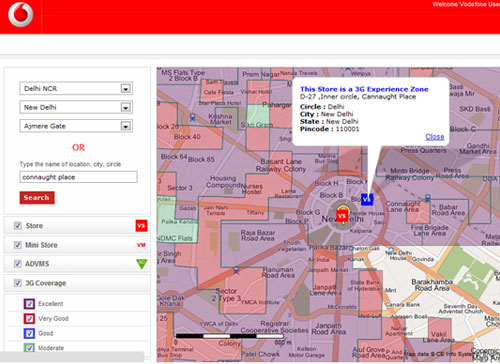This screenshot has width=500, height=364.
Task: Toggle the Mini Store checkbox
Action: point(18,245)
